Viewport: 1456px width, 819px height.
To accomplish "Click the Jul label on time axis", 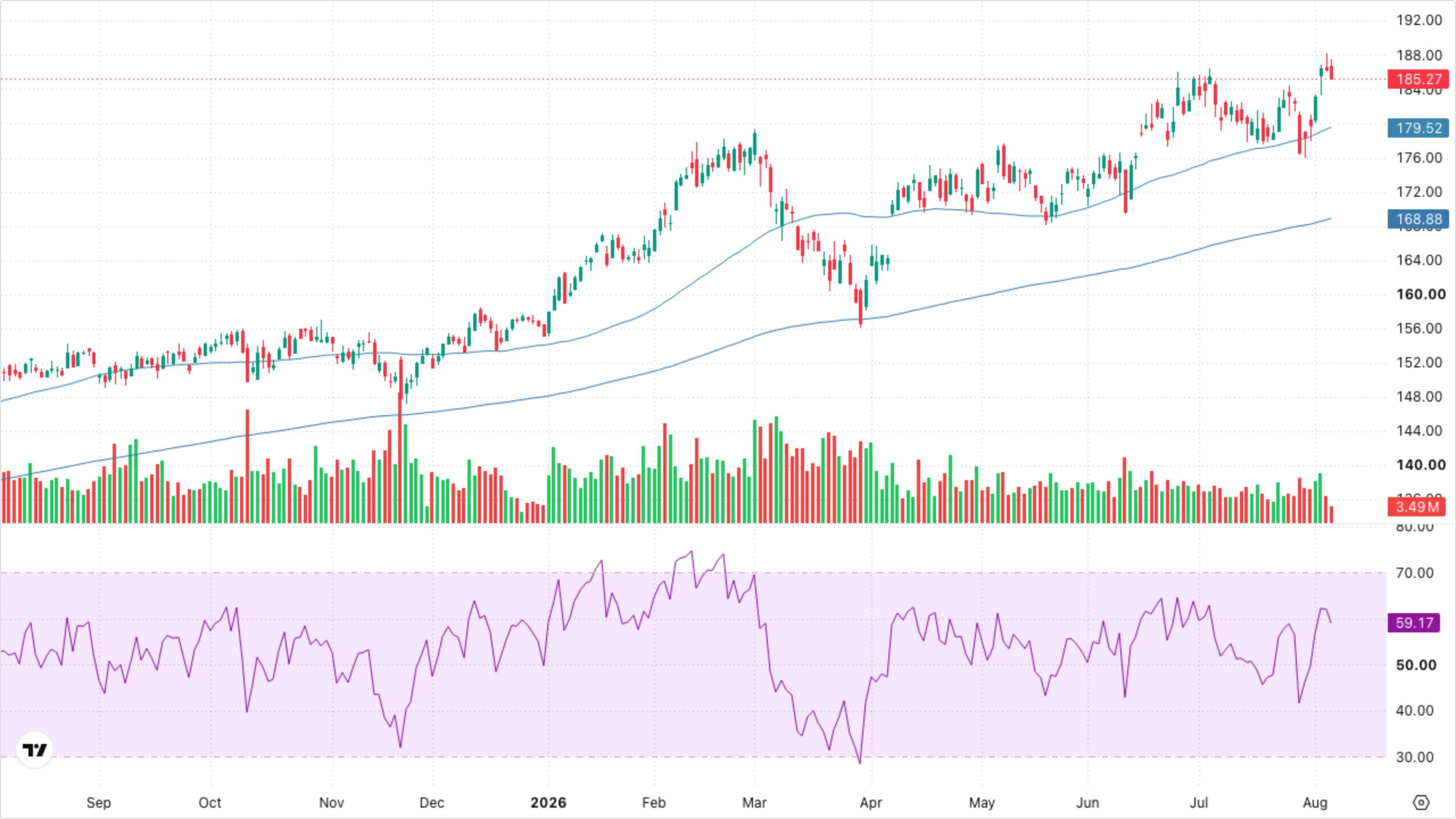I will coord(1198,803).
